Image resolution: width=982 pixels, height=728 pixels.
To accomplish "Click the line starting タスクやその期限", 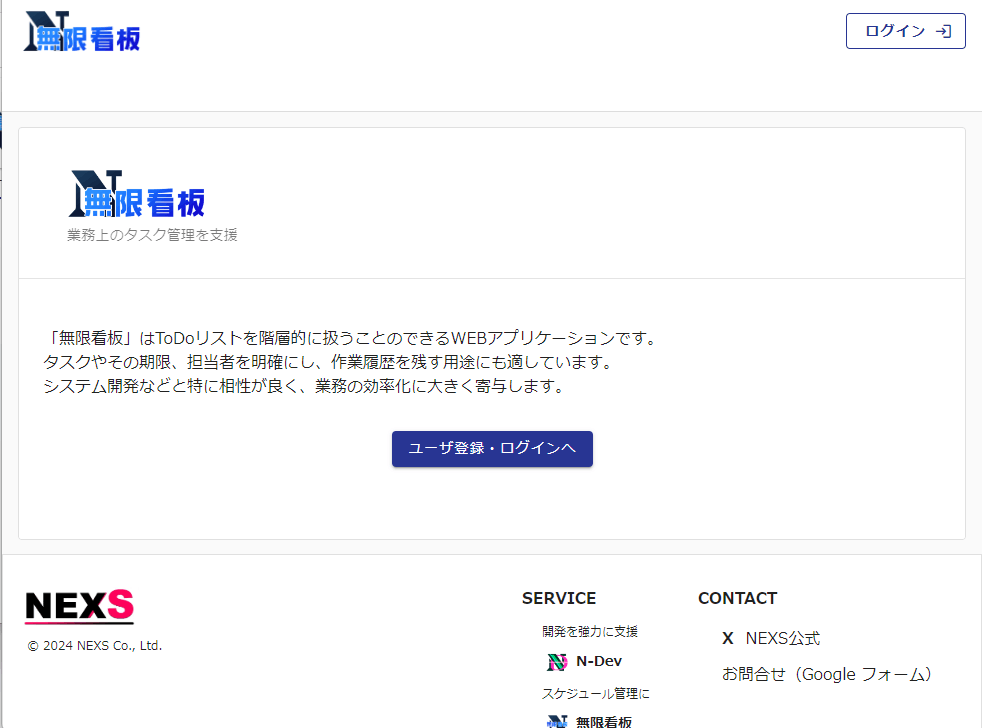I will [329, 362].
